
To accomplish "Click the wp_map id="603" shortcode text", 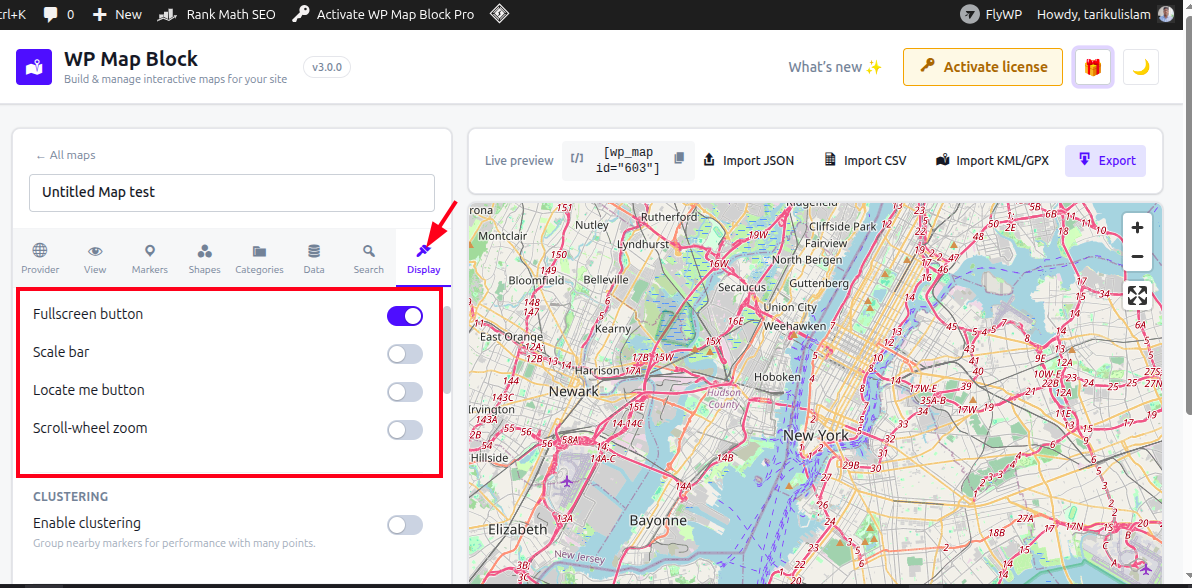I will click(628, 160).
